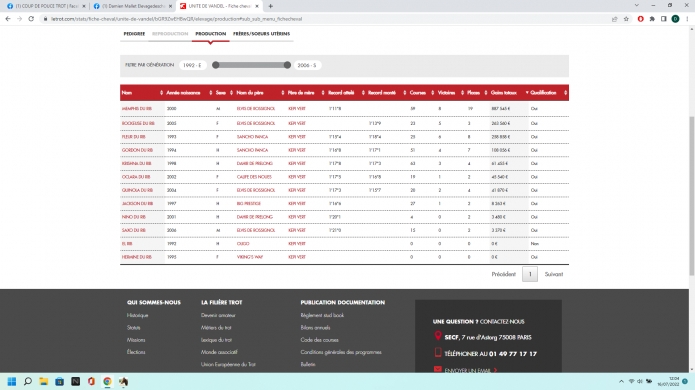
Task: Open the red Opera-style extension icon
Action: 640,19
